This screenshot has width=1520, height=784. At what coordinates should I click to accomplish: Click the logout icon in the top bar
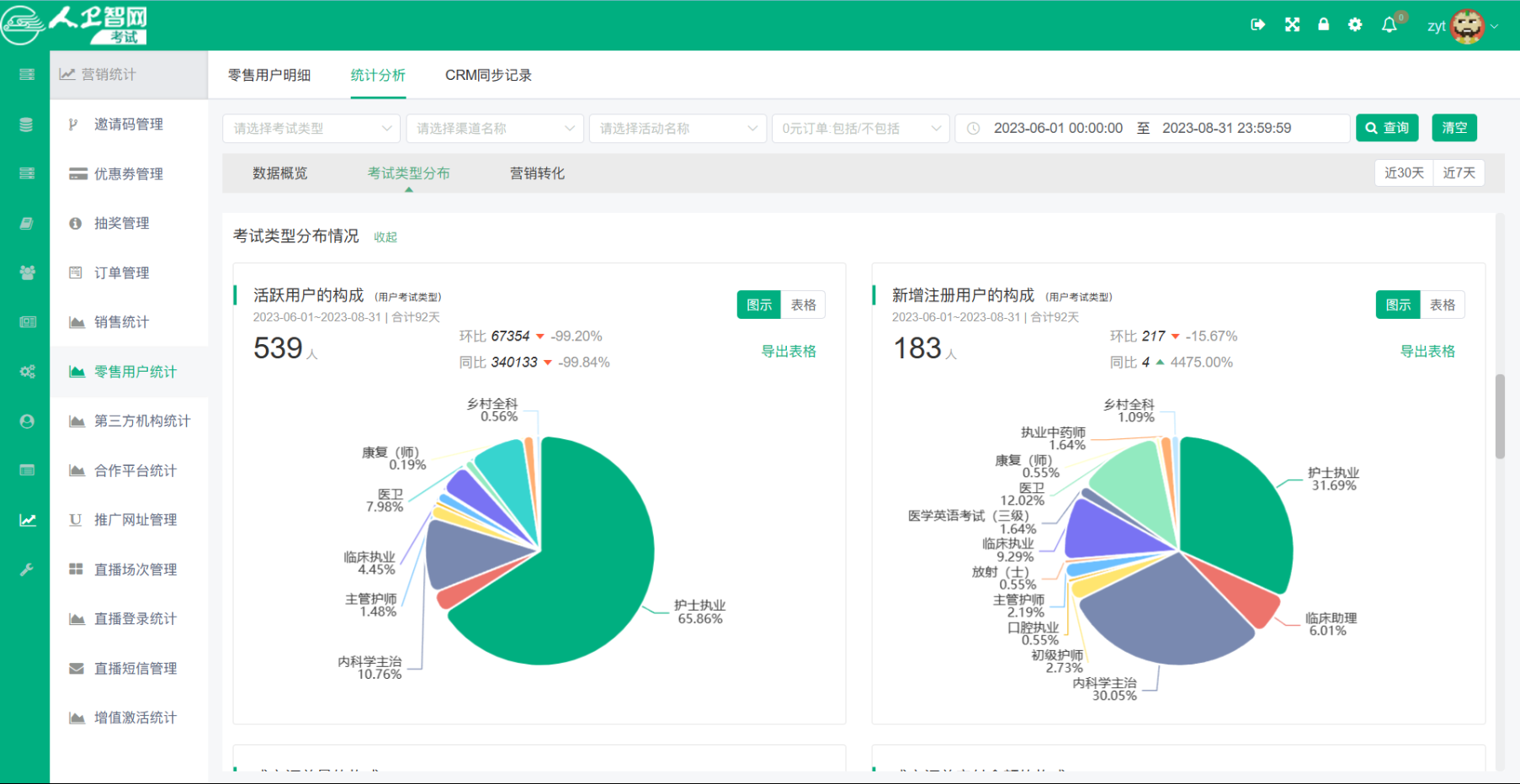[x=1257, y=24]
